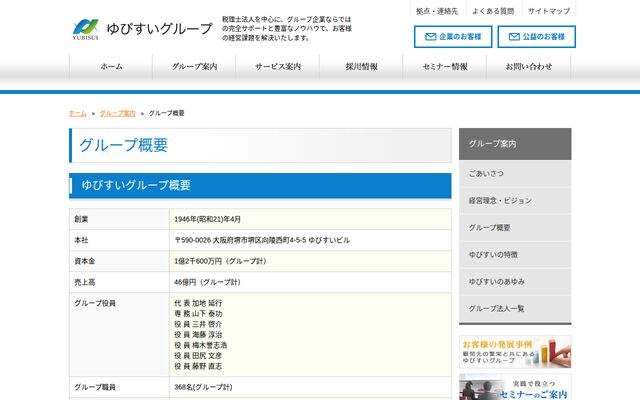640x400 pixels.
Task: Open the 公益のお客様 contact button
Action: point(537,37)
